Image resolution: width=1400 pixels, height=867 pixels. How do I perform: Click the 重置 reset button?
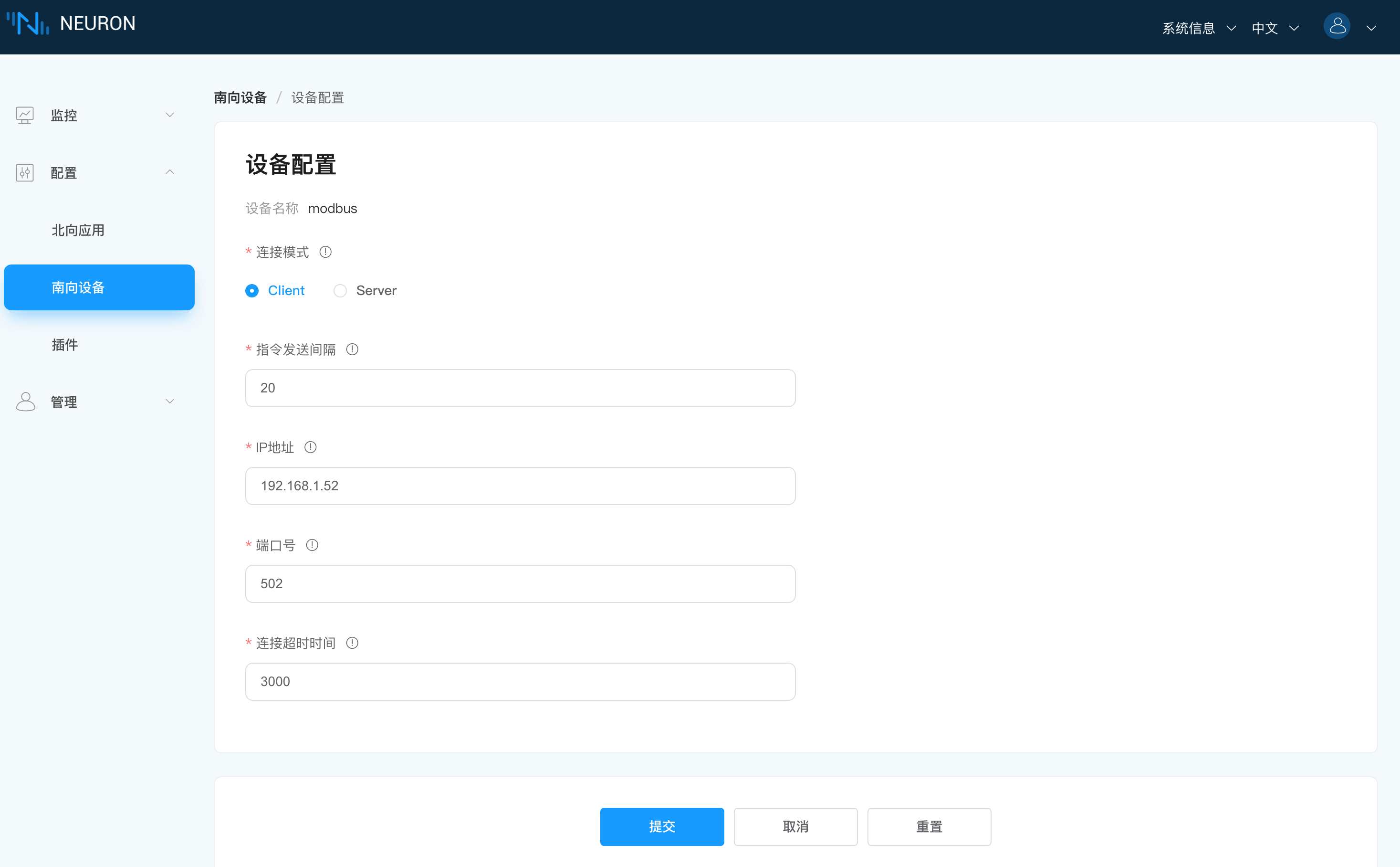point(929,826)
